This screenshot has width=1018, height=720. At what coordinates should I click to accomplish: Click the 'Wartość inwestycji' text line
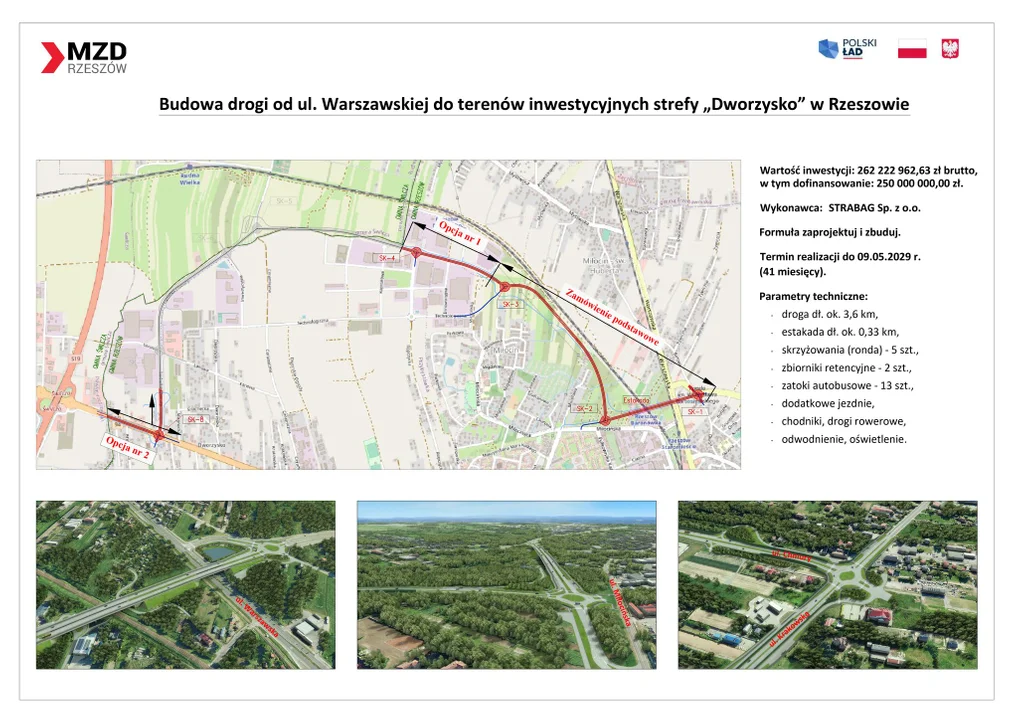[x=868, y=171]
